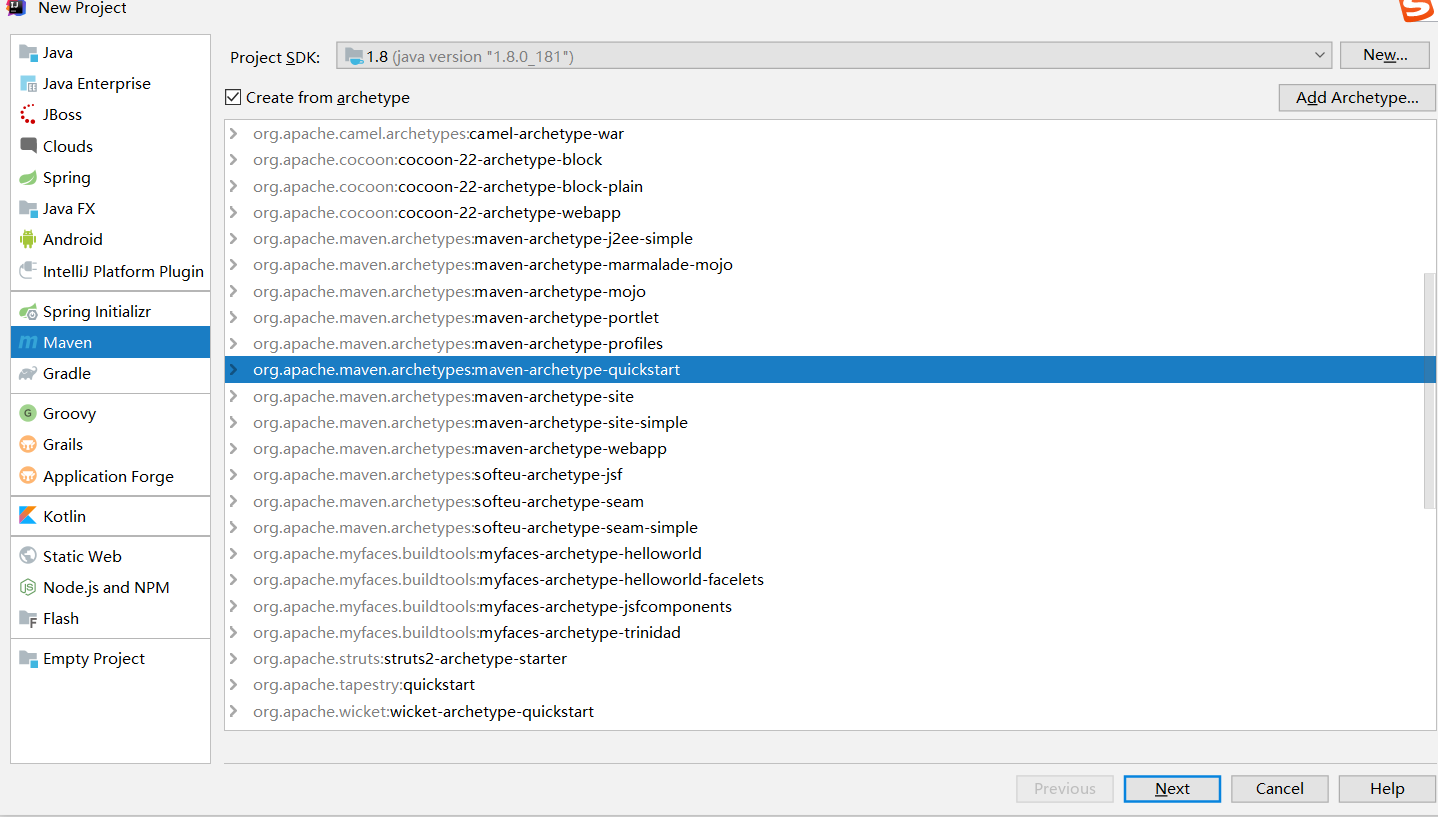Select myfaces-archetype-helloworld-facelets row
The image size is (1438, 817).
830,580
